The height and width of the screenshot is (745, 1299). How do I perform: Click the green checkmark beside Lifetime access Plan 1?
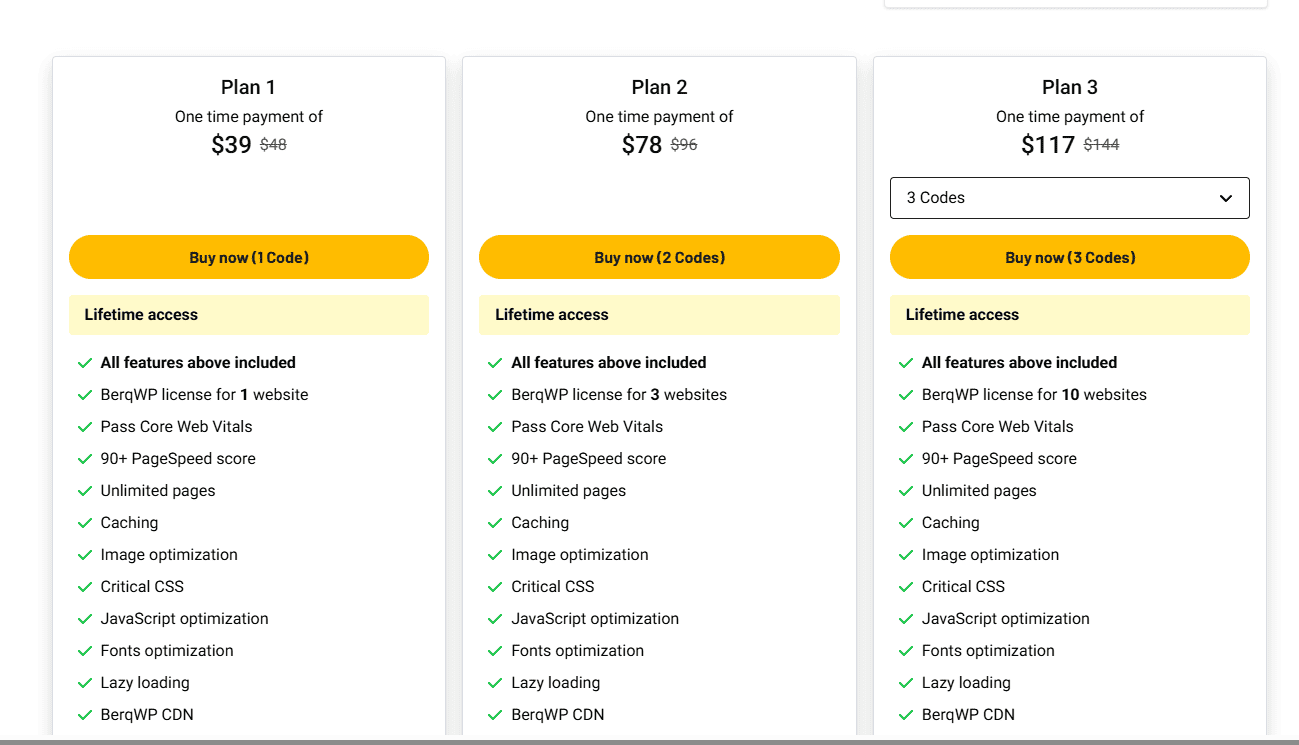(x=85, y=362)
